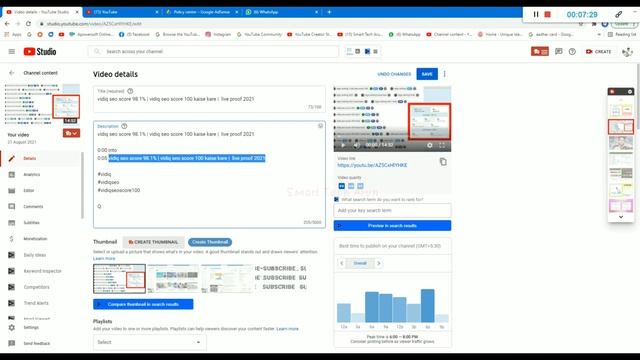The image size is (640, 360).
Task: Click CREATE THUMBNAIL button
Action: [x=153, y=242]
